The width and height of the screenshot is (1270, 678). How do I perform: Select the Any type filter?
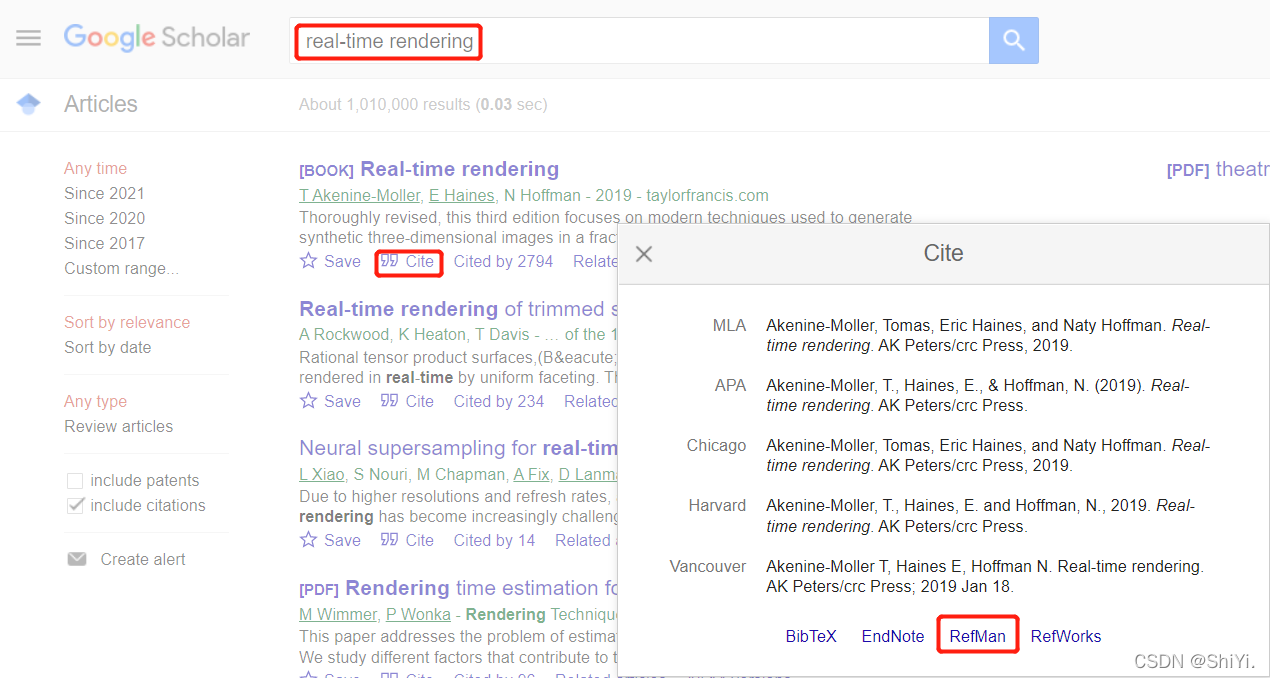pos(96,401)
